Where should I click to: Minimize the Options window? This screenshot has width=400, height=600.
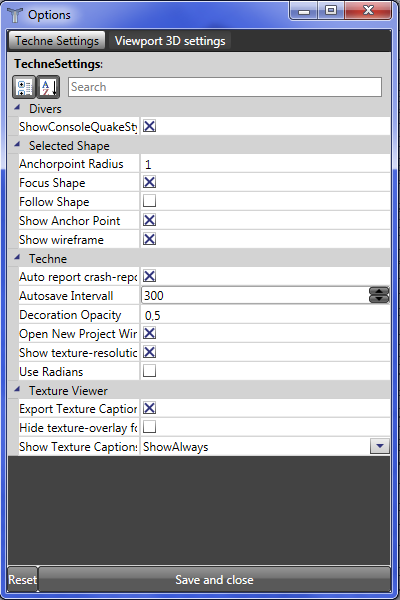pyautogui.click(x=304, y=11)
